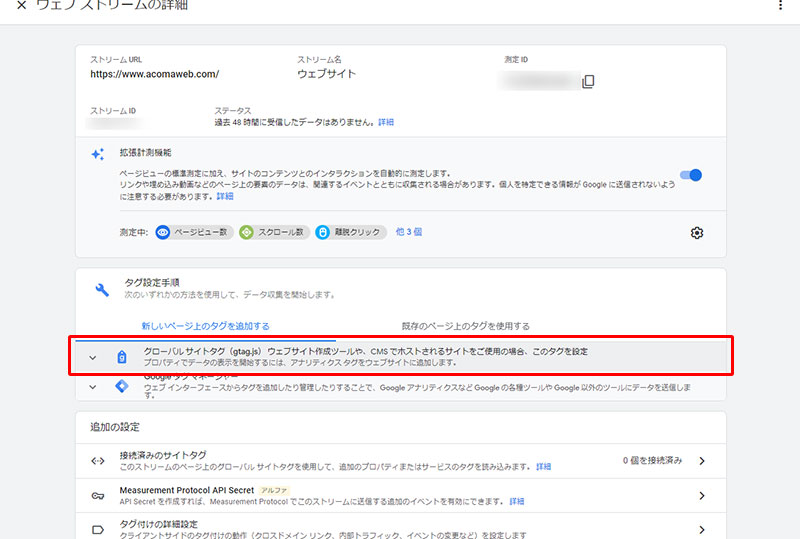This screenshot has width=800, height=539.
Task: Switch to 既存のページ上のタグを使用する tab
Action: pos(465,326)
